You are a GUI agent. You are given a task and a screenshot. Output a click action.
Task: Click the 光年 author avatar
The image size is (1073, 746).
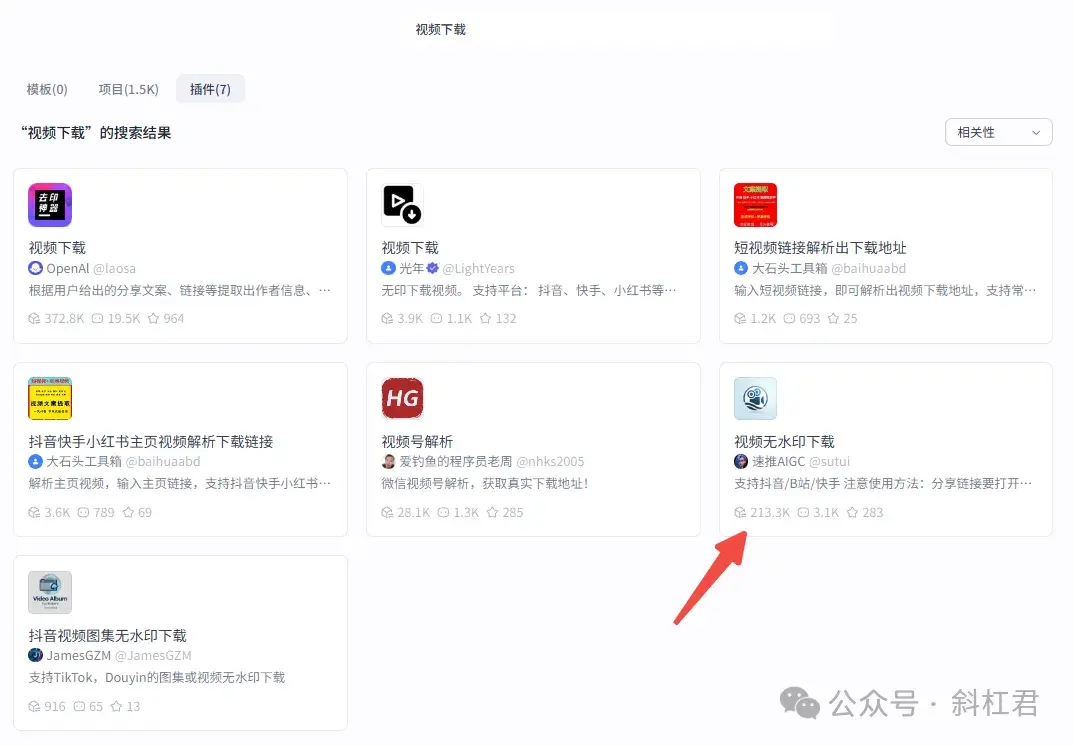point(389,268)
